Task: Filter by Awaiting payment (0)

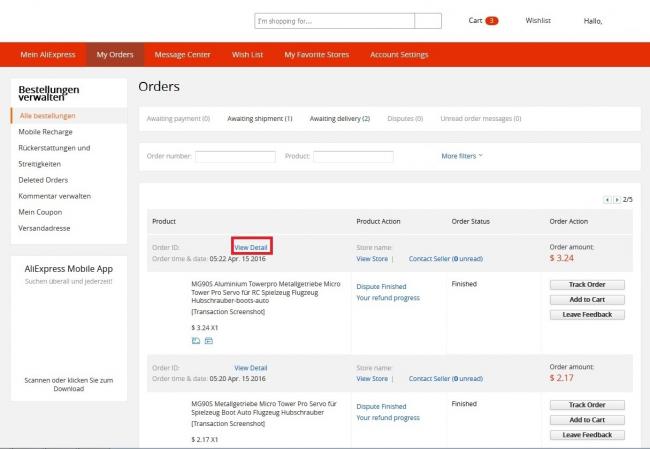Action: click(178, 119)
